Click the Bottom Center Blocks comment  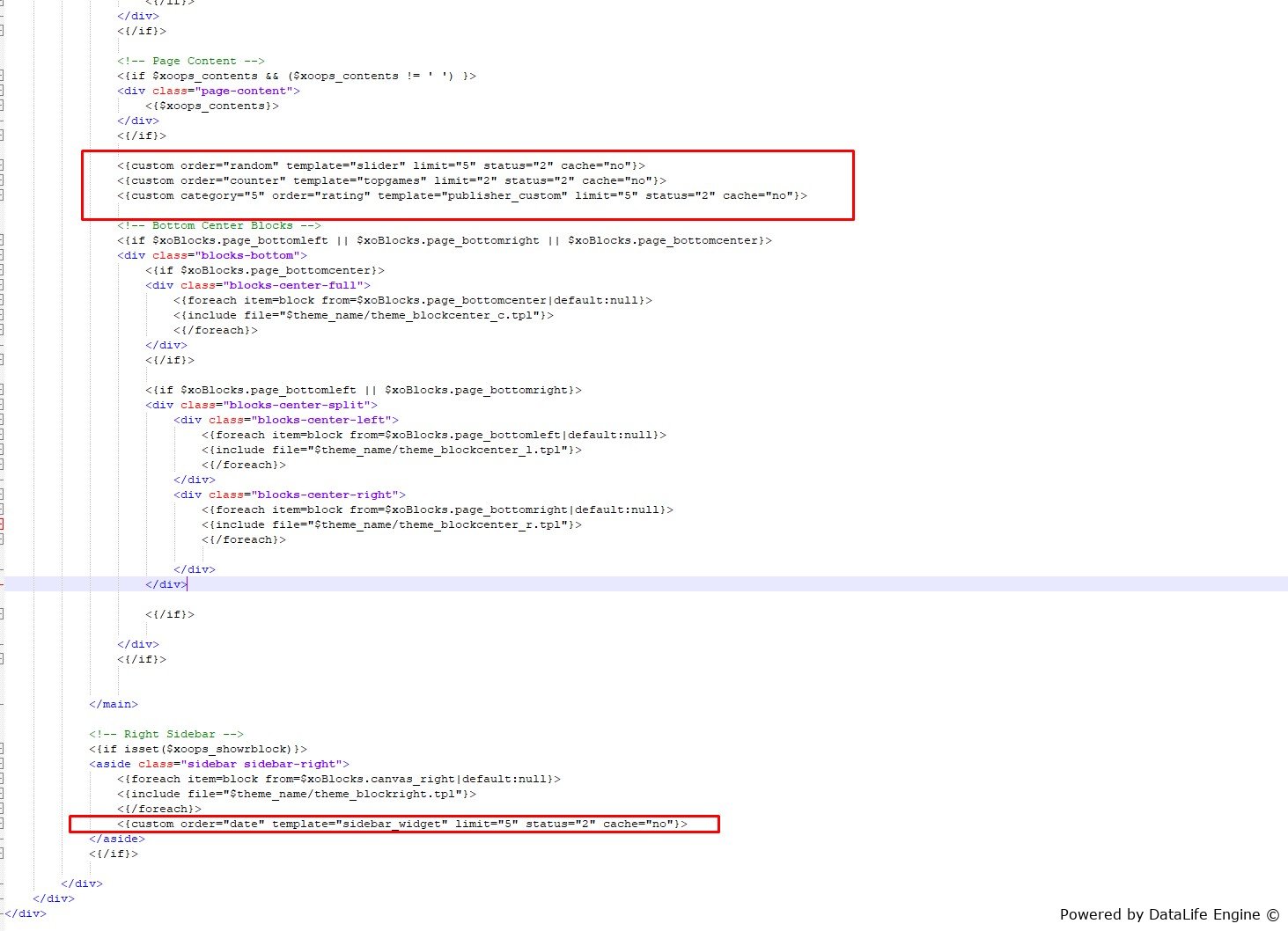coord(218,225)
